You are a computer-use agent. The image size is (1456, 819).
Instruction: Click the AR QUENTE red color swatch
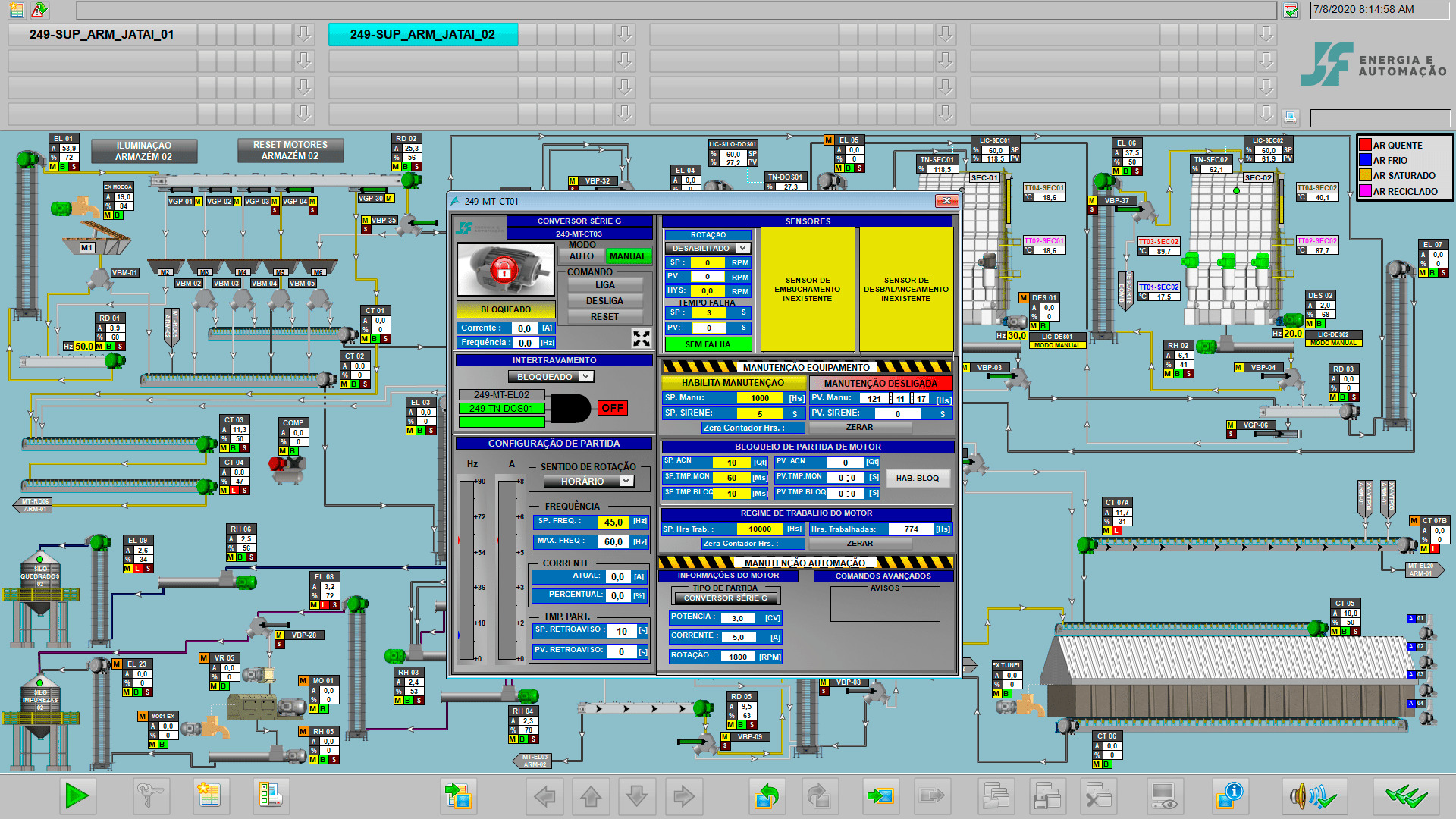tap(1365, 145)
